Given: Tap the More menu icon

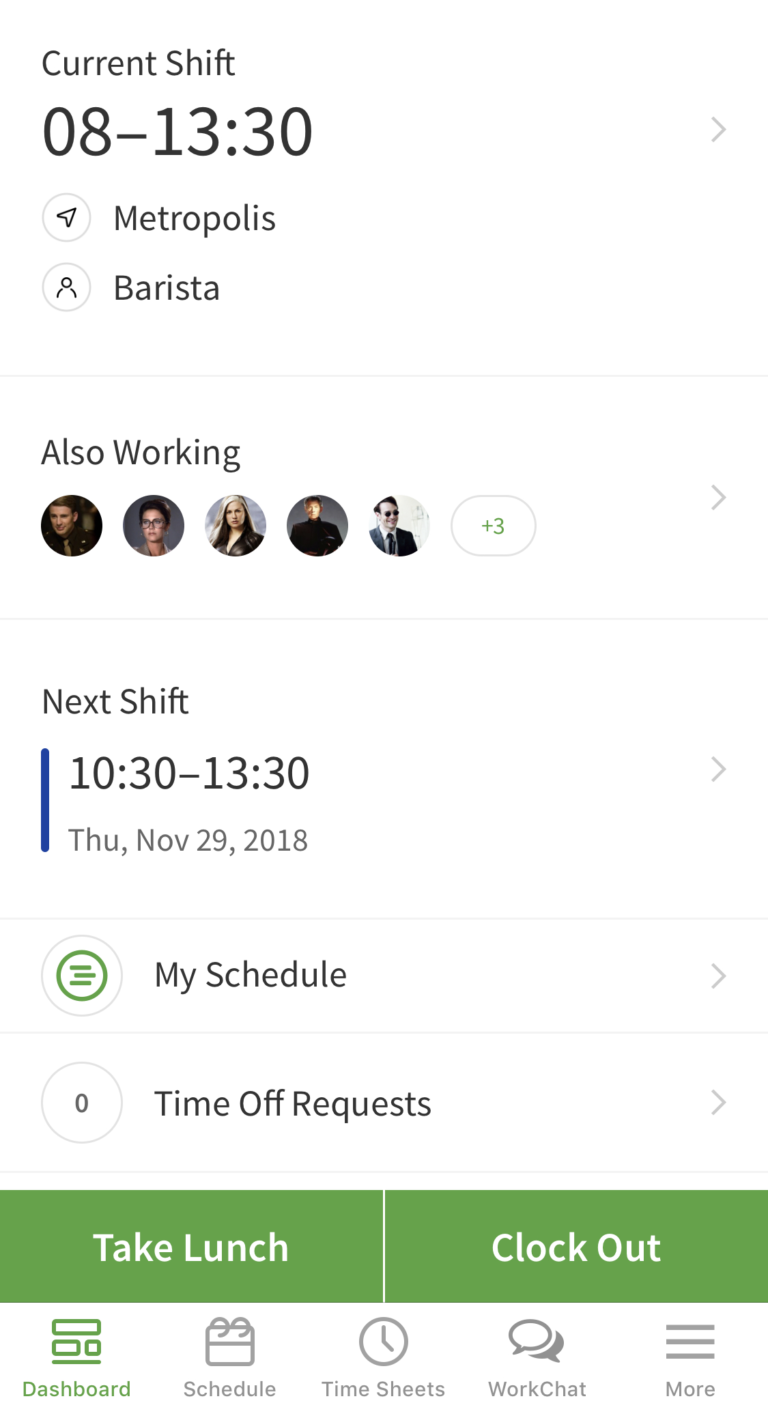Looking at the screenshot, I should point(690,1340).
